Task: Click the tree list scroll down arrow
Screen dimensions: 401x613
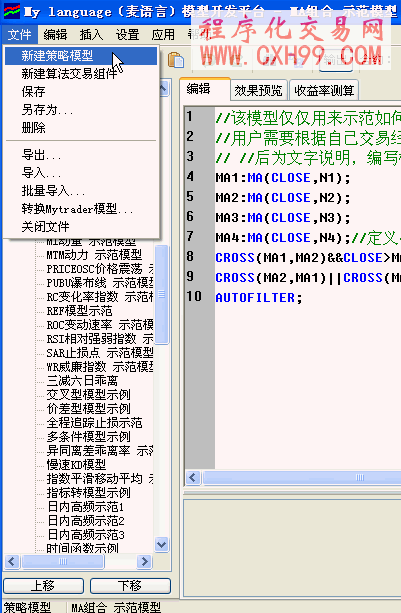Action: point(162,544)
